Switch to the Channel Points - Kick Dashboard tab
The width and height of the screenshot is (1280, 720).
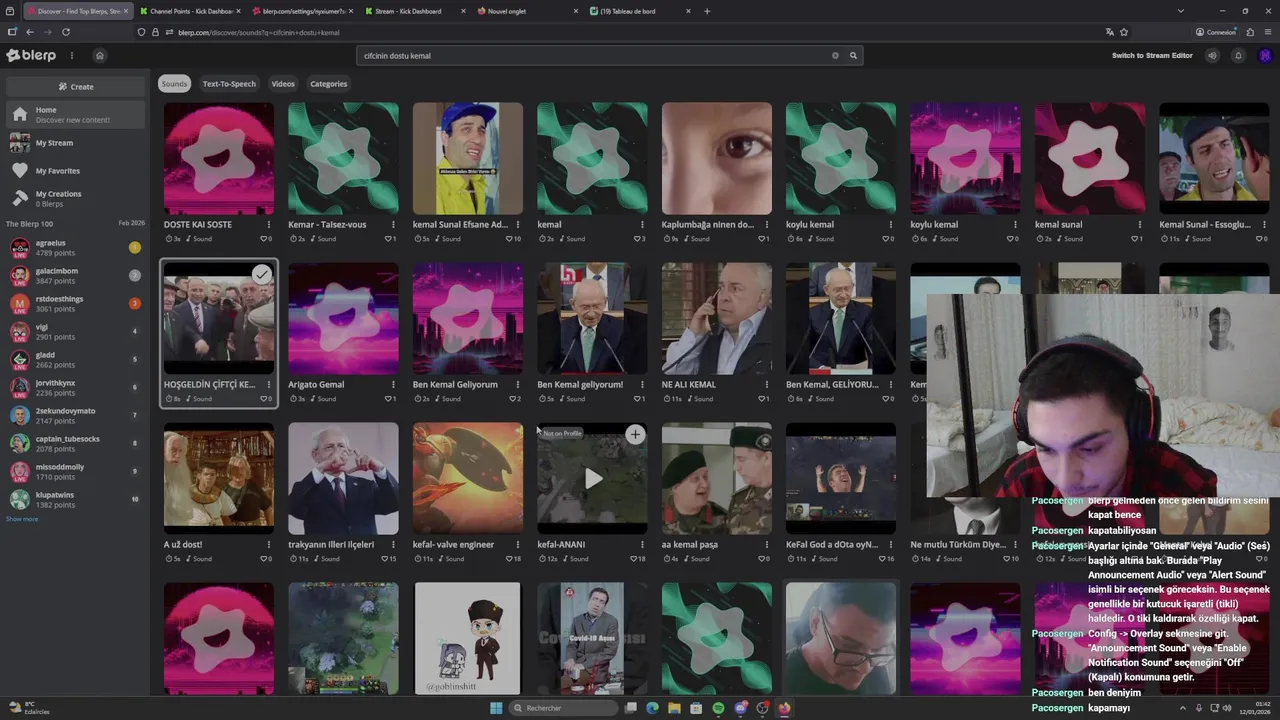click(x=190, y=11)
